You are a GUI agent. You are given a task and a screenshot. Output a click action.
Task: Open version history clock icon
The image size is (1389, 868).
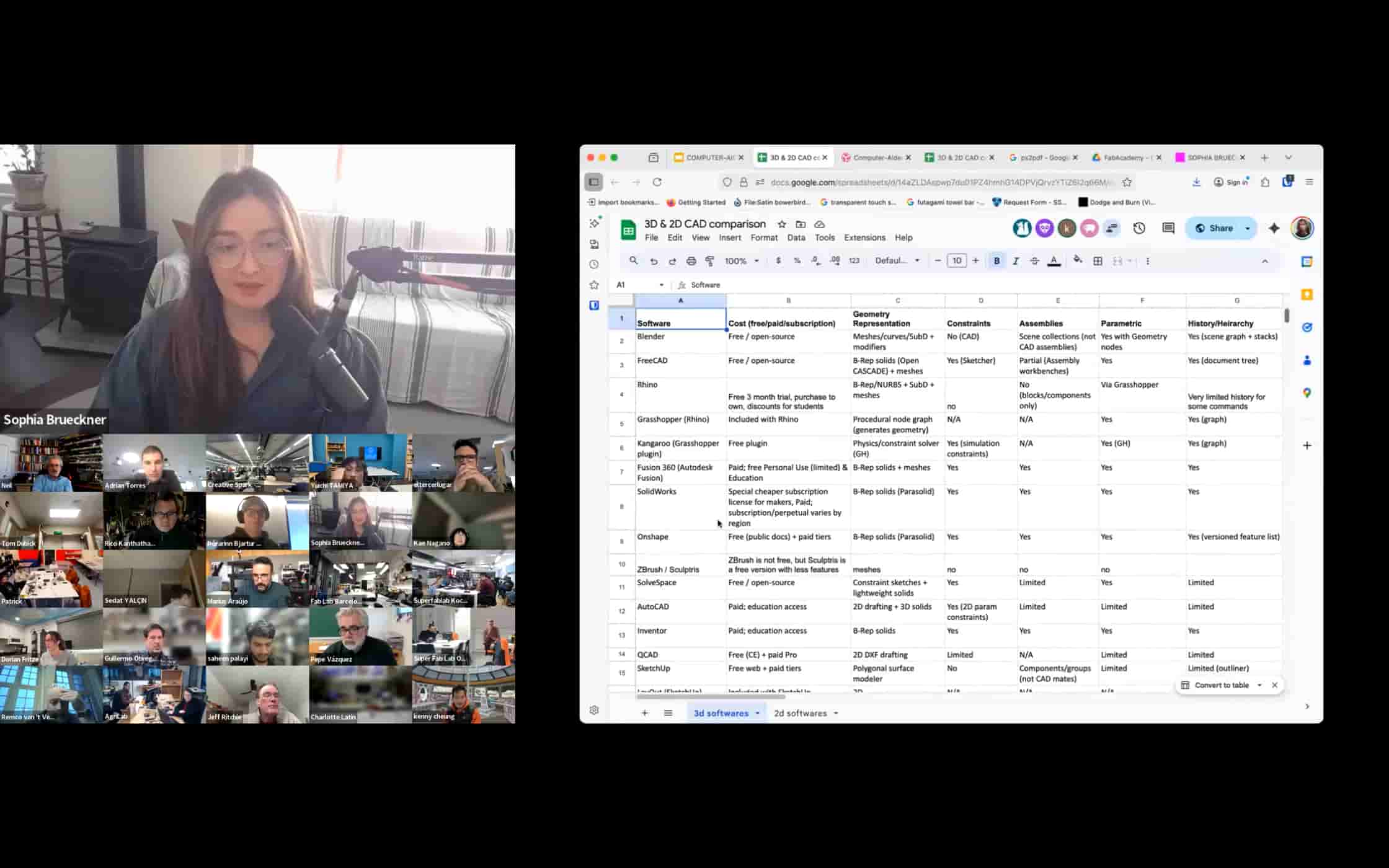coord(1139,228)
